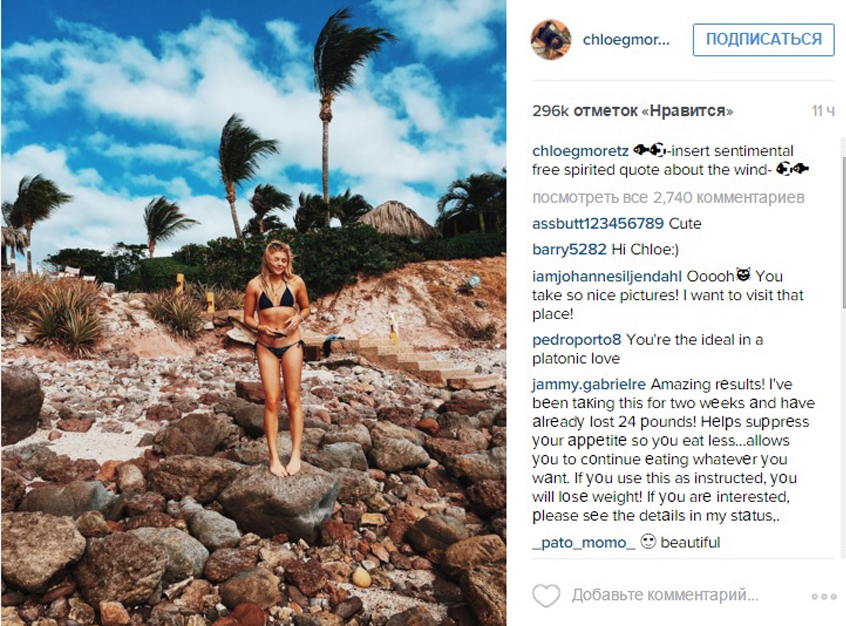View the 296k likes count
The image size is (846, 626).
pos(632,111)
